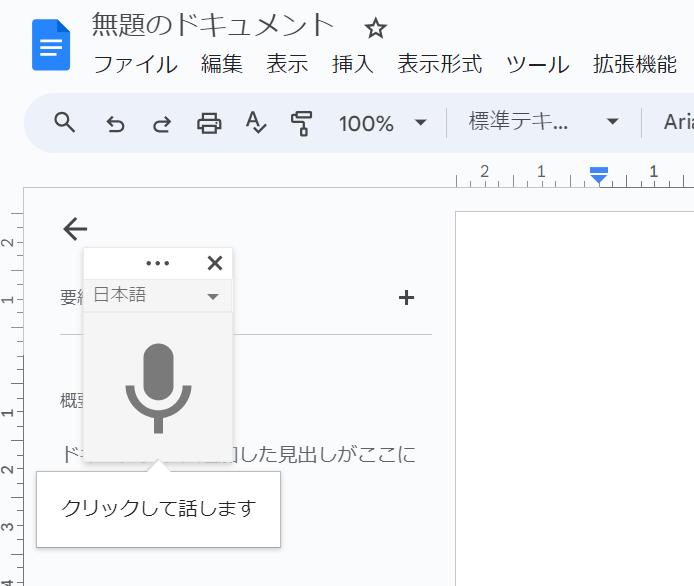Open the 拡張機能 menu

[x=634, y=65]
